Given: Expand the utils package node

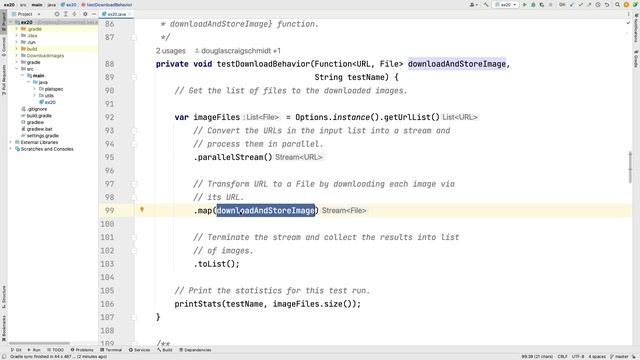Looking at the screenshot, I should 35,96.
